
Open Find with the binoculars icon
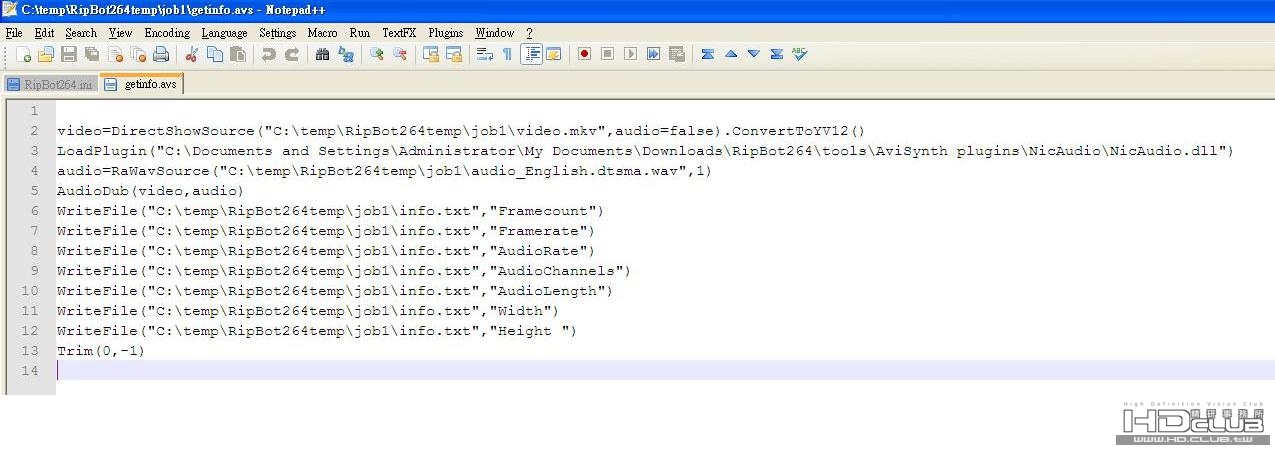(x=323, y=54)
